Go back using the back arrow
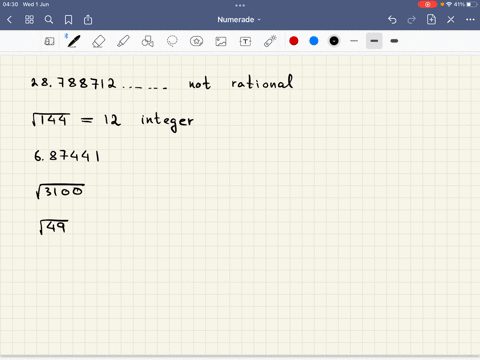 [9, 20]
